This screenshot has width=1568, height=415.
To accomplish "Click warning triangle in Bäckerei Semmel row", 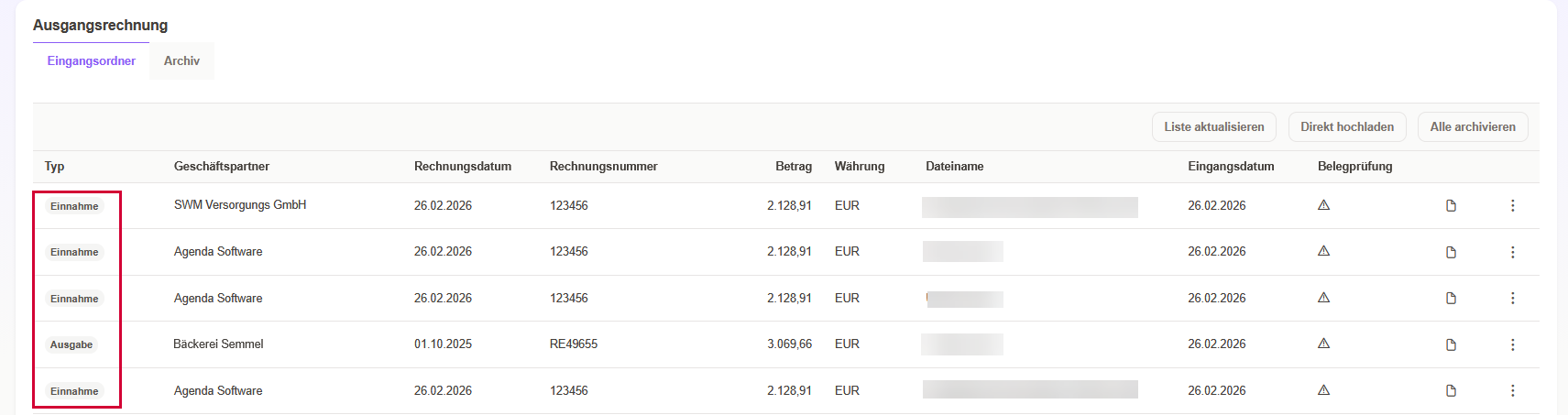I will pyautogui.click(x=1323, y=344).
